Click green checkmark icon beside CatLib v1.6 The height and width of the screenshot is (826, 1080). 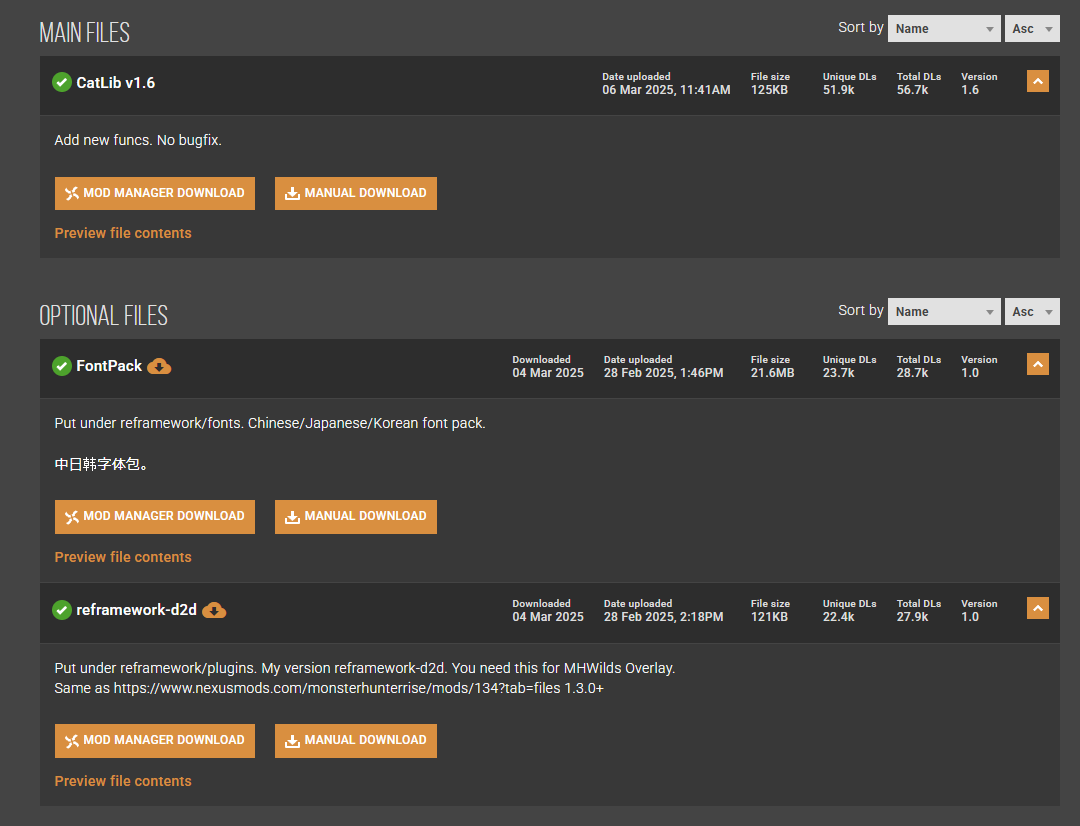coord(62,83)
